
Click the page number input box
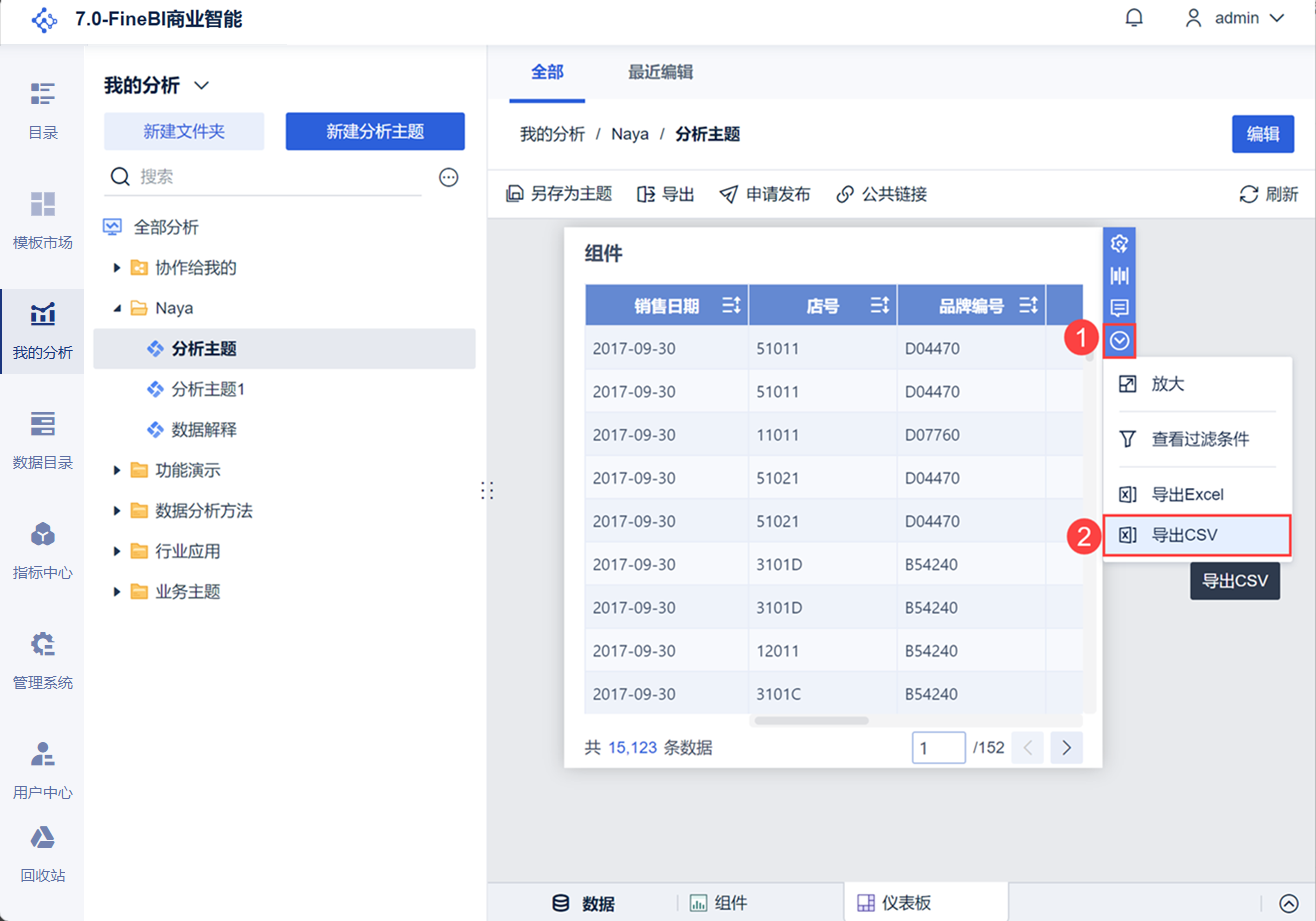(x=938, y=747)
